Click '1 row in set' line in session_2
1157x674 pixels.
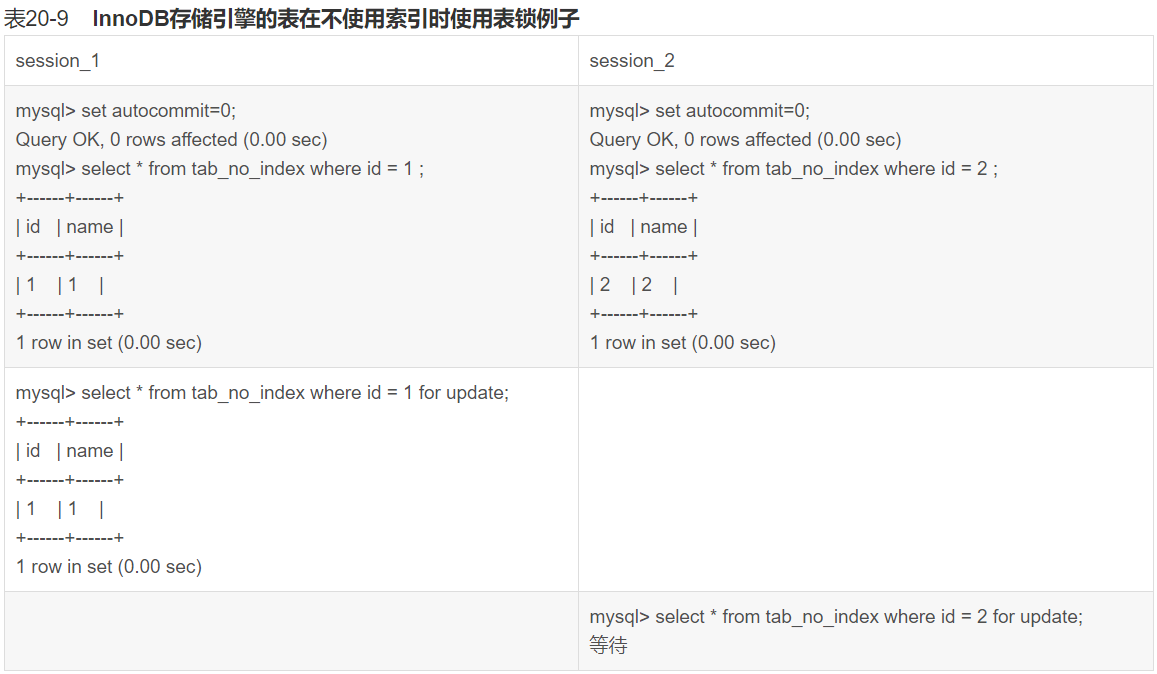click(x=683, y=342)
